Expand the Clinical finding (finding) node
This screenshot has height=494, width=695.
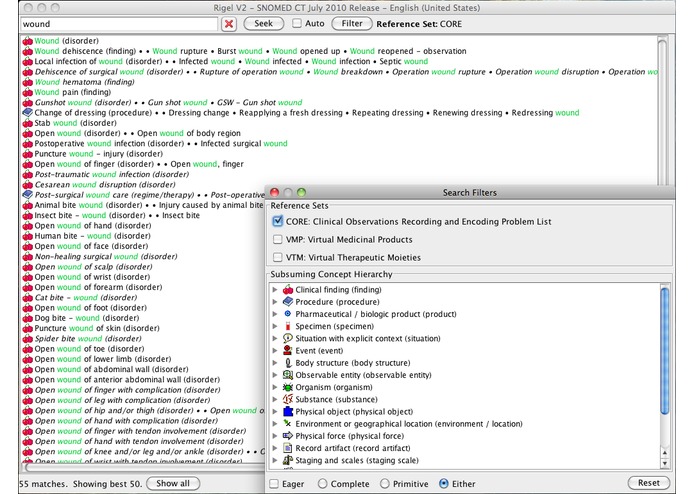[x=275, y=290]
